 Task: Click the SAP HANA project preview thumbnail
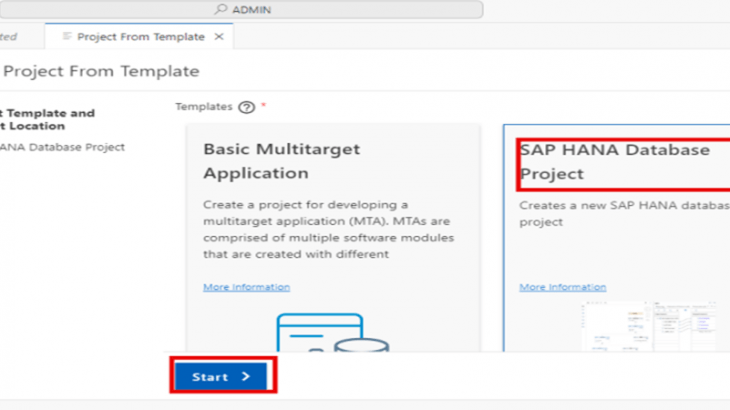pyautogui.click(x=649, y=326)
